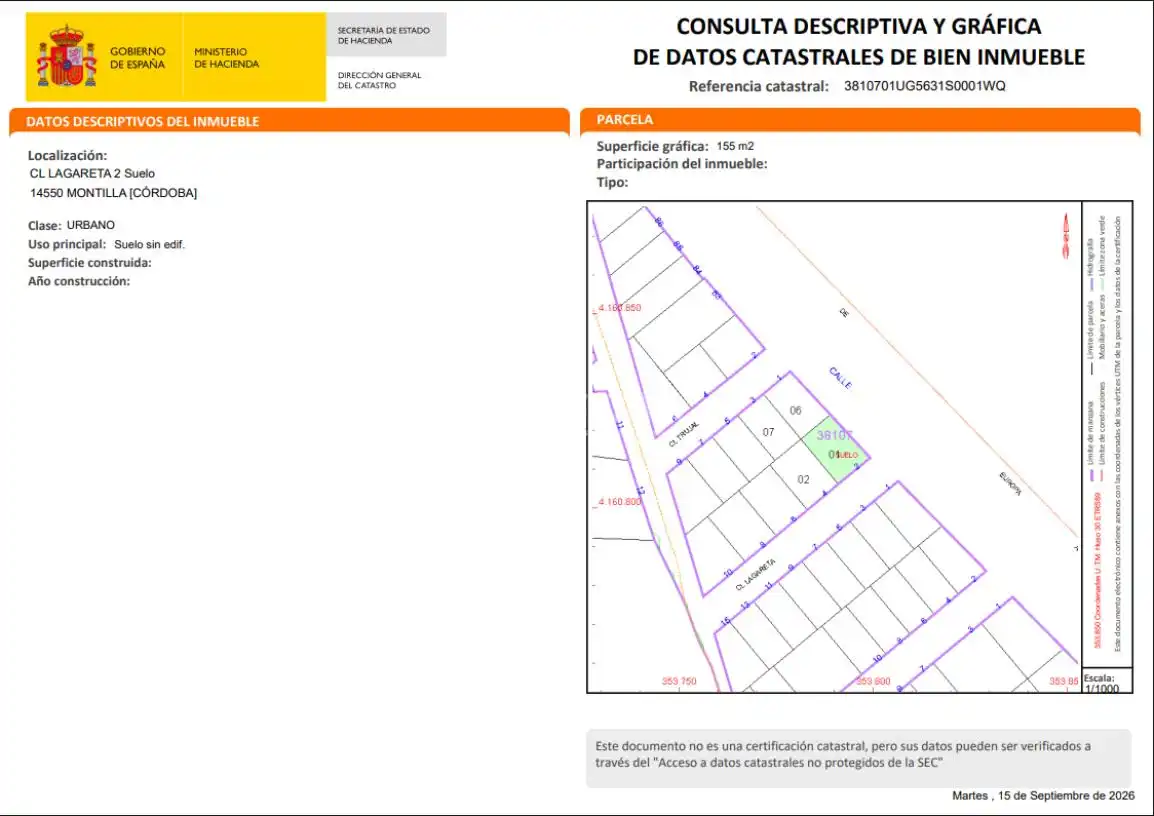Click the blue 'CALLE' label on the map
1154x816 pixels.
pos(840,377)
